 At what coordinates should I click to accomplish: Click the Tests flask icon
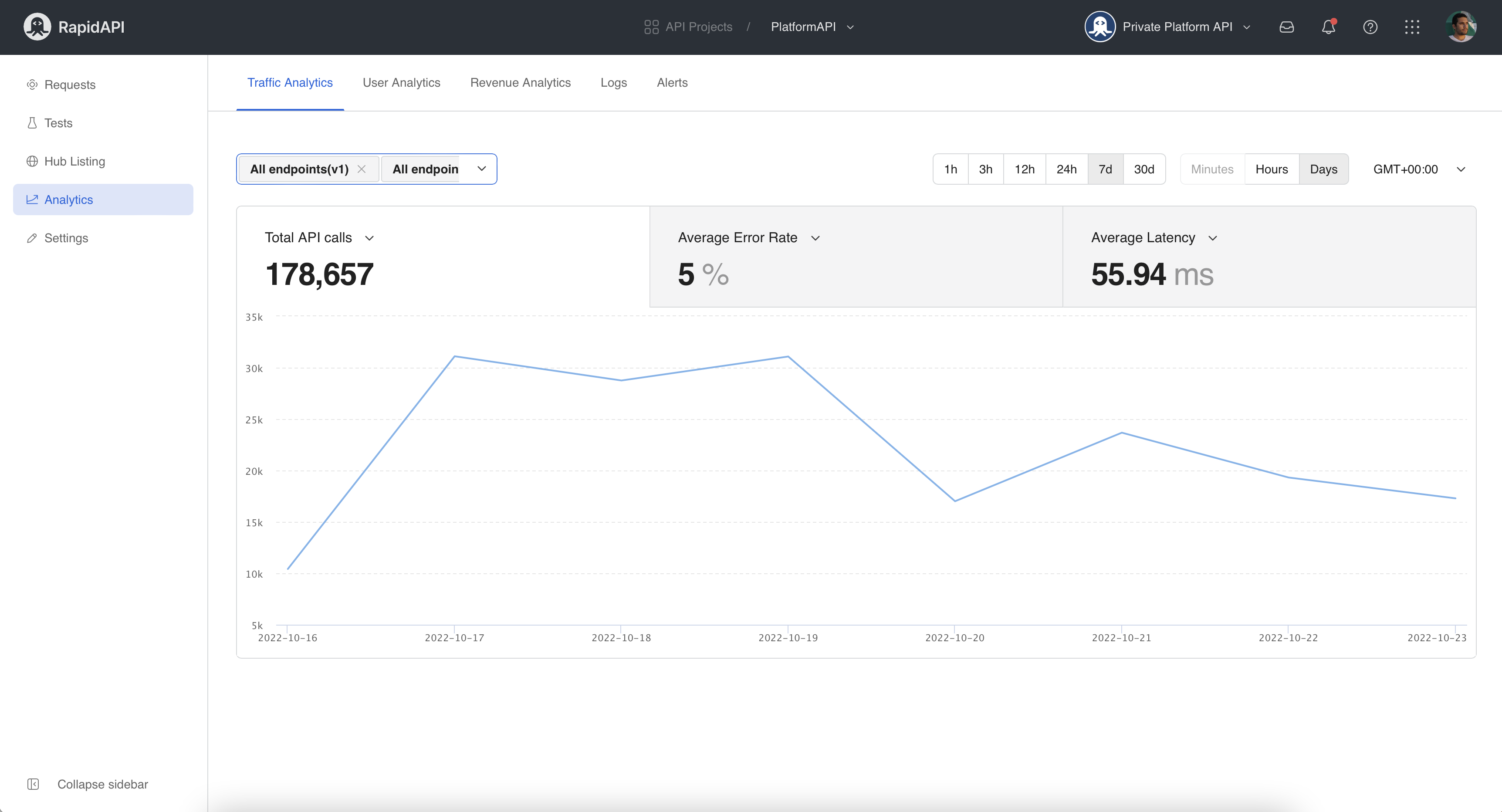(32, 123)
